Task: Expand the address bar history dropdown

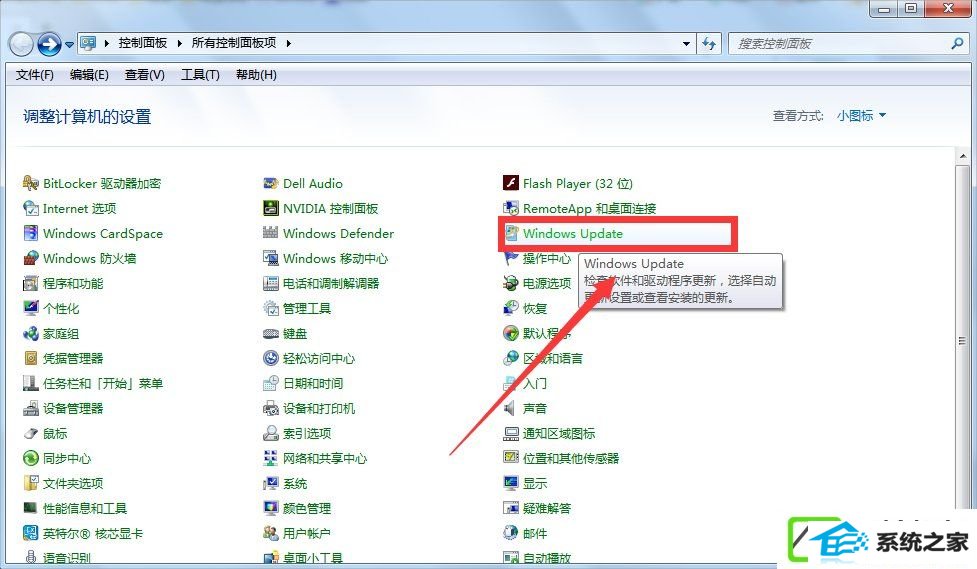Action: [686, 44]
